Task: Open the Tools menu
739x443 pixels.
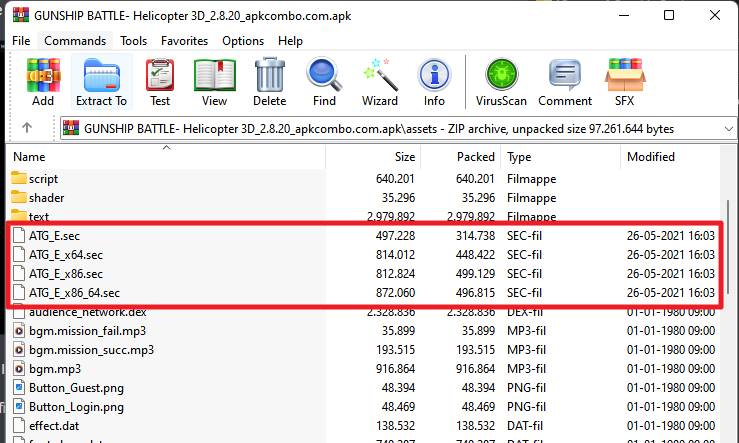Action: [133, 41]
